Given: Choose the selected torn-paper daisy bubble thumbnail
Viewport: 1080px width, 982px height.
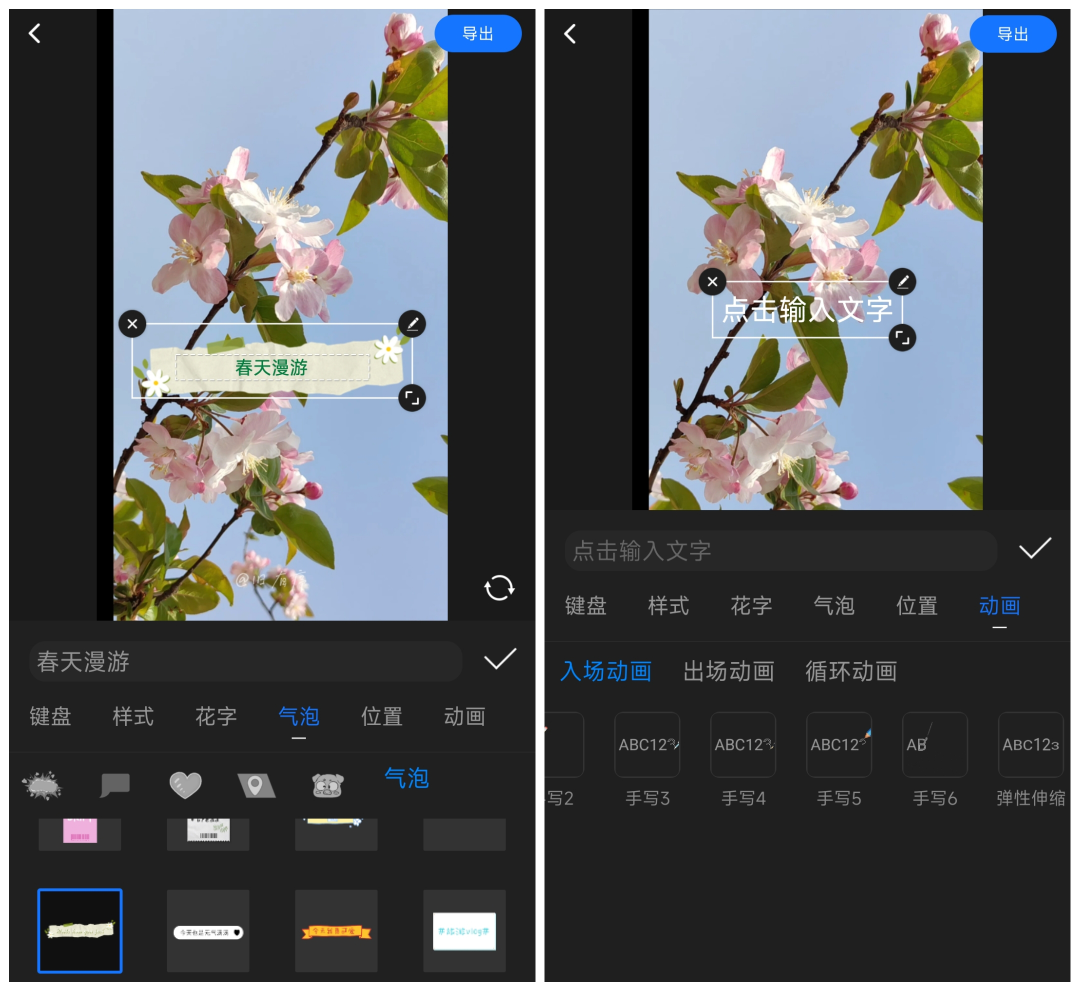Looking at the screenshot, I should (x=80, y=931).
